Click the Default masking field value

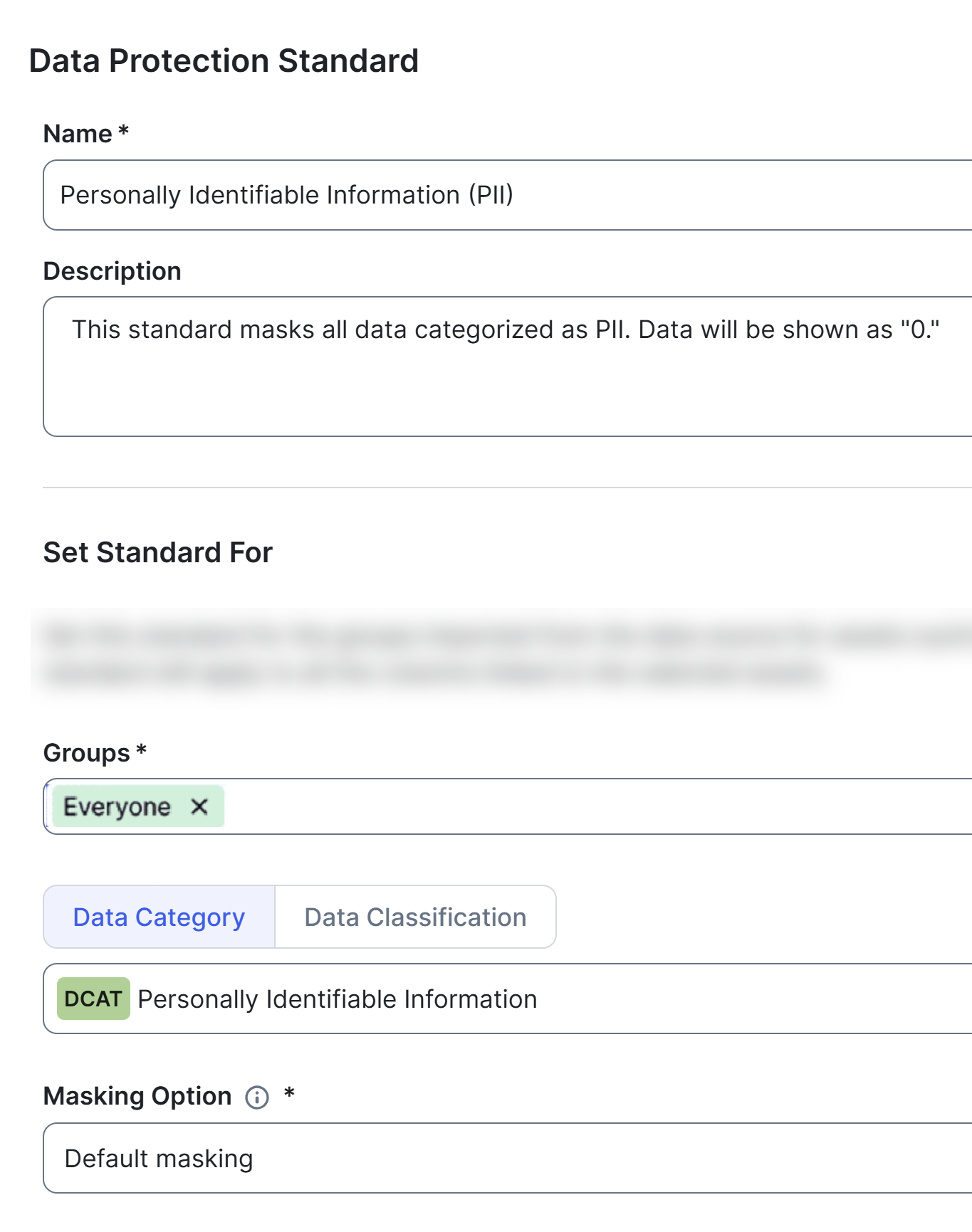pyautogui.click(x=158, y=1157)
